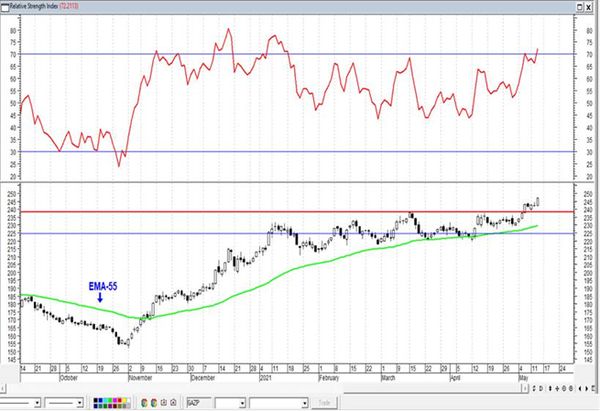Click the Relative Strength Index title text
This screenshot has height=411, width=600.
coord(34,6)
